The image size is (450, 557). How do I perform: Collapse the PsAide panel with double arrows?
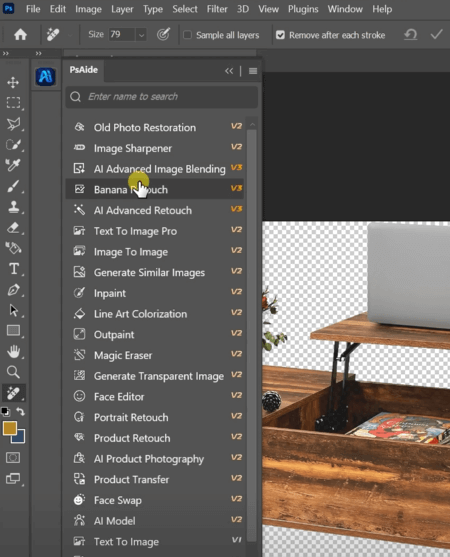point(229,71)
